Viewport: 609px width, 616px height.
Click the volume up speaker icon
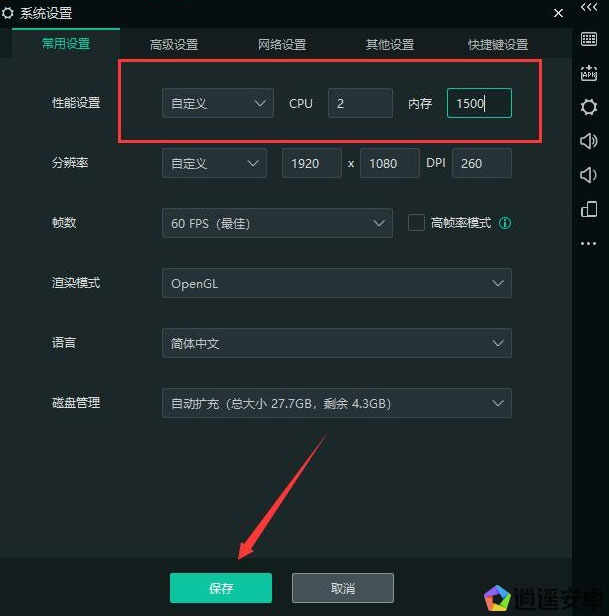[589, 141]
